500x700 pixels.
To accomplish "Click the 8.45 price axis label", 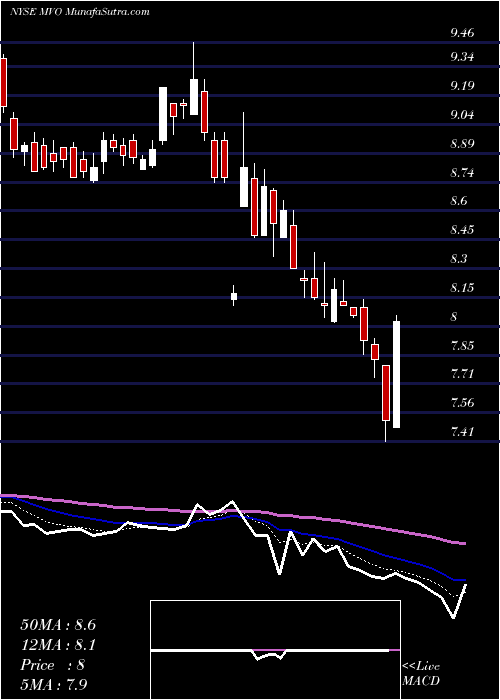I will click(x=462, y=230).
